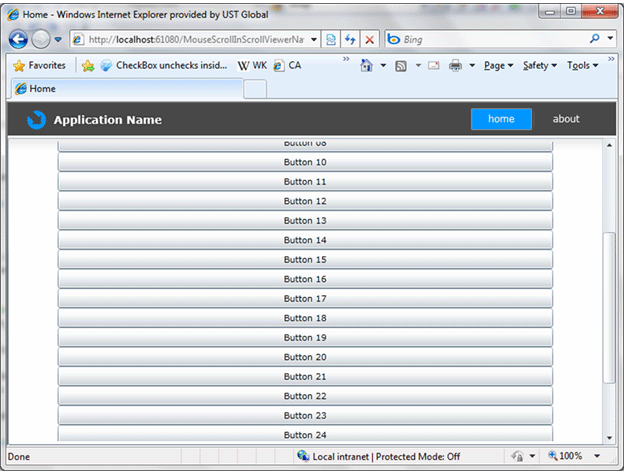627x472 pixels.
Task: Open the Page menu
Action: (x=498, y=65)
